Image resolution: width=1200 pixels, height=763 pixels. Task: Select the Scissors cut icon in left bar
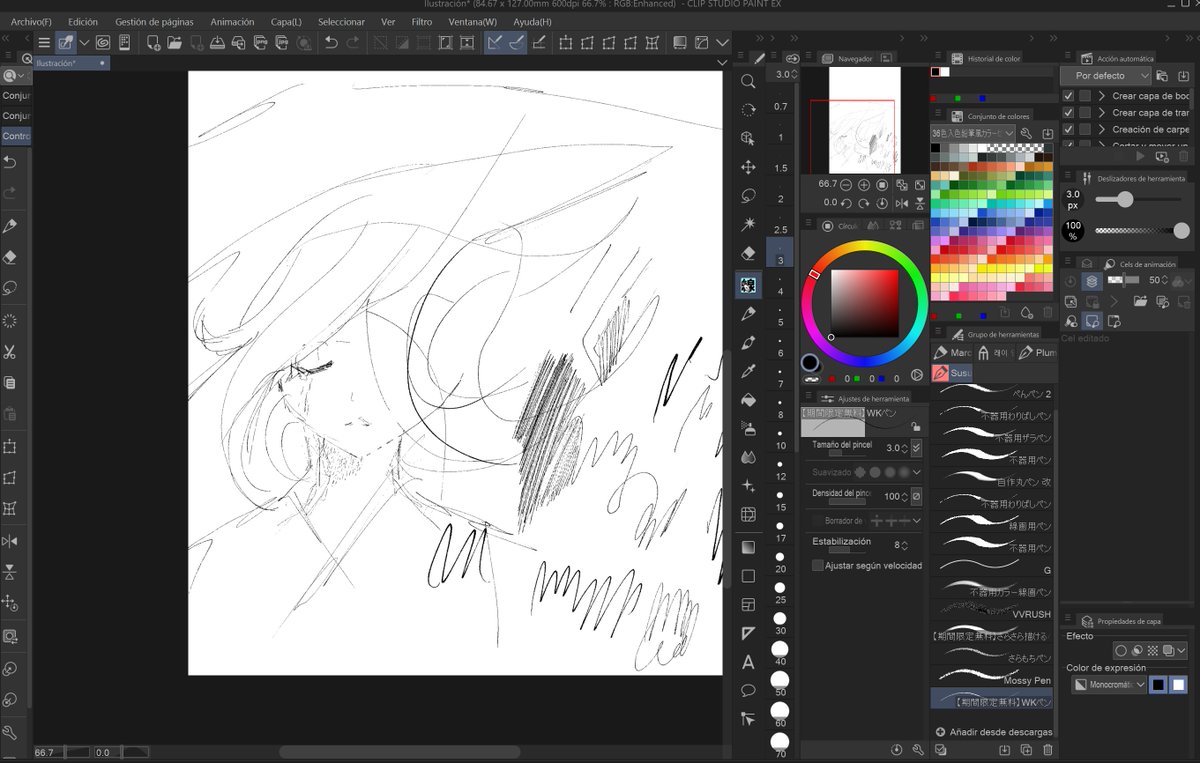[x=10, y=352]
